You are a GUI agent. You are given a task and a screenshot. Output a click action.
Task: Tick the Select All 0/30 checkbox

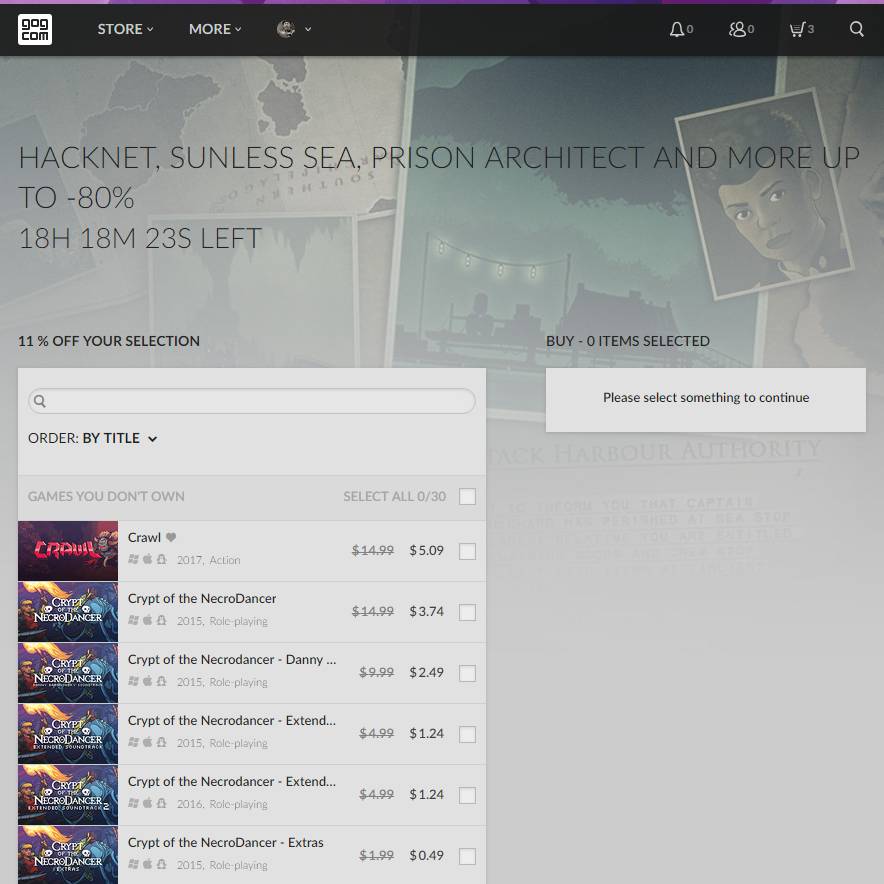pyautogui.click(x=467, y=497)
